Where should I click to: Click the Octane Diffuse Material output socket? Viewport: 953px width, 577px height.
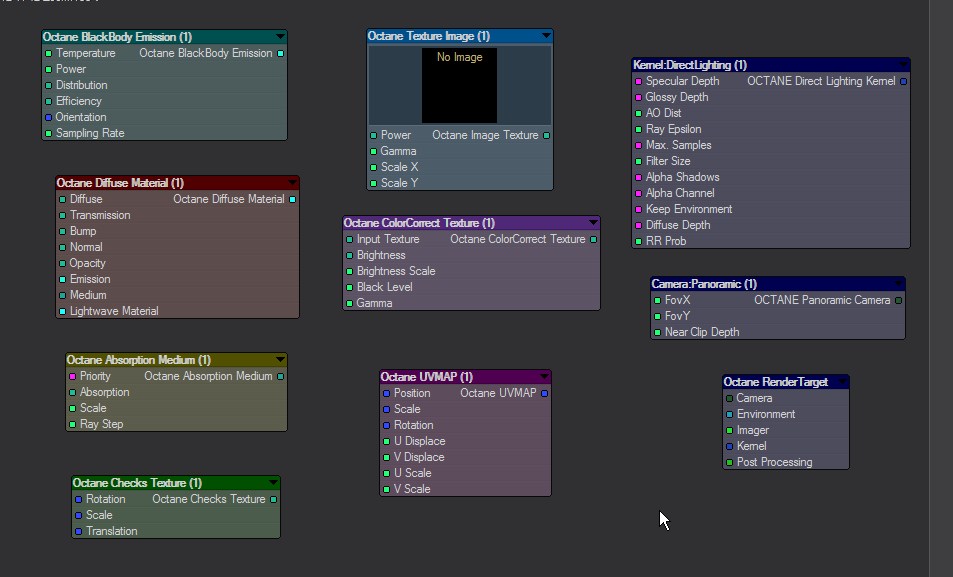point(292,199)
